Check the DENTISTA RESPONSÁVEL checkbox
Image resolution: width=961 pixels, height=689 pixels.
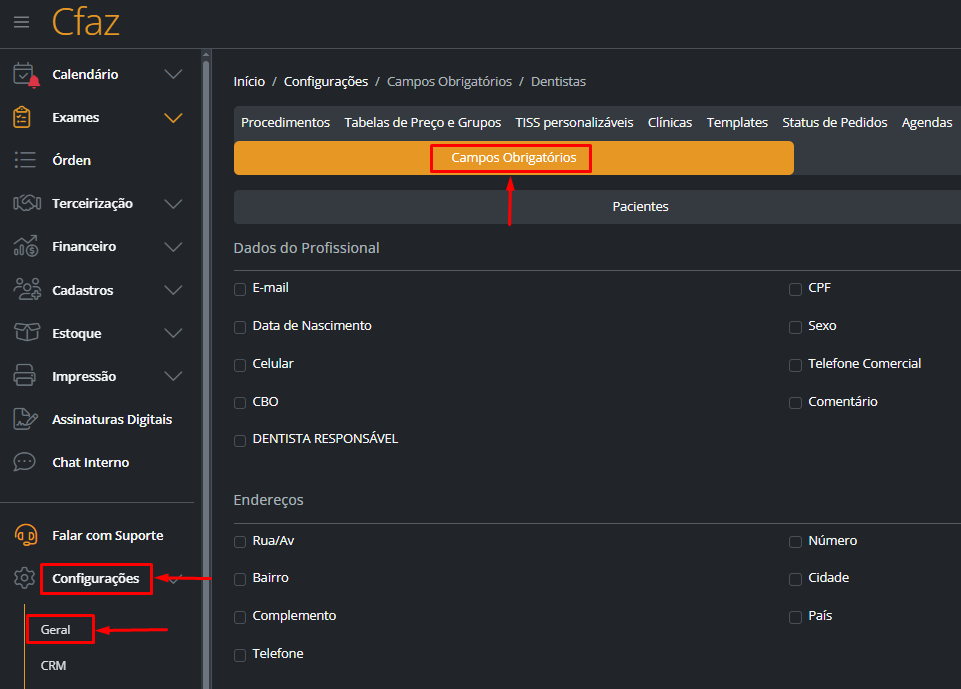click(240, 441)
